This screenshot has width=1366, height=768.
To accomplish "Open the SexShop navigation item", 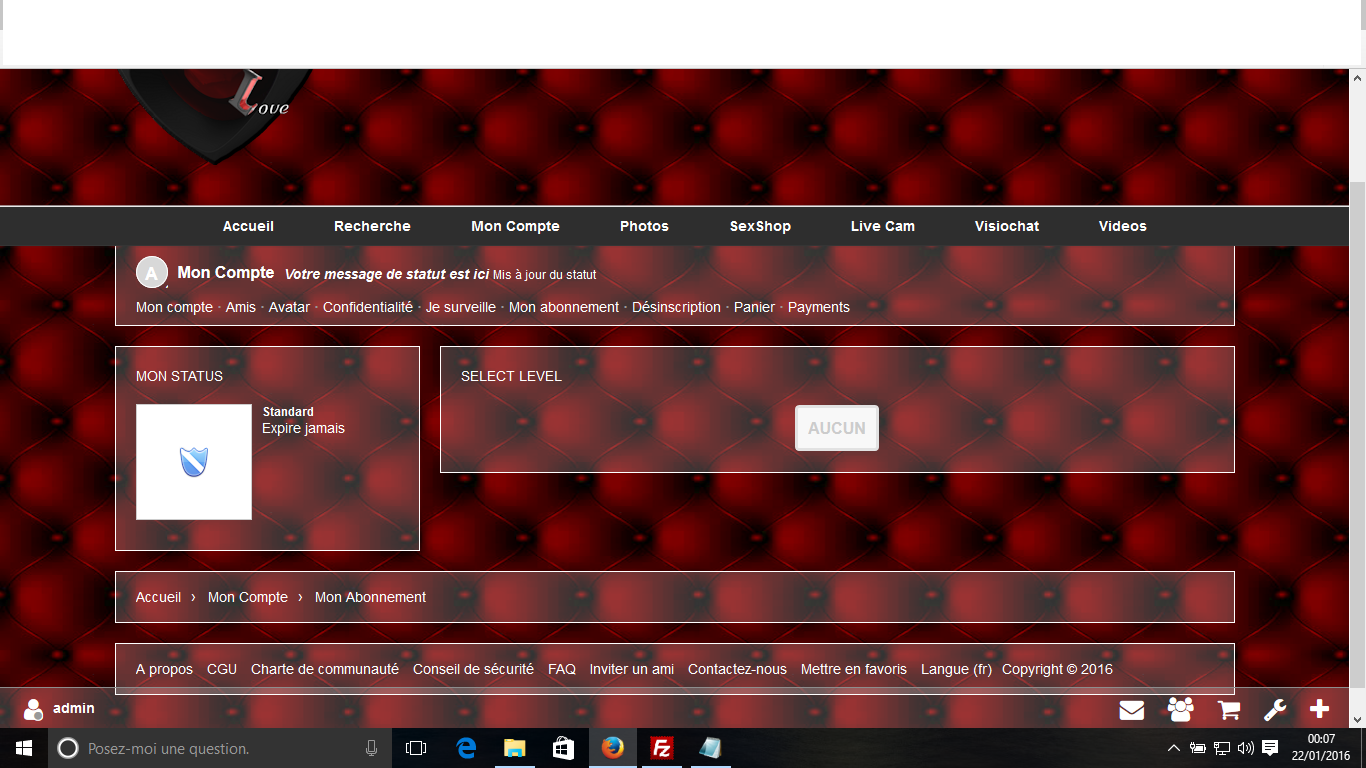I will pyautogui.click(x=760, y=226).
